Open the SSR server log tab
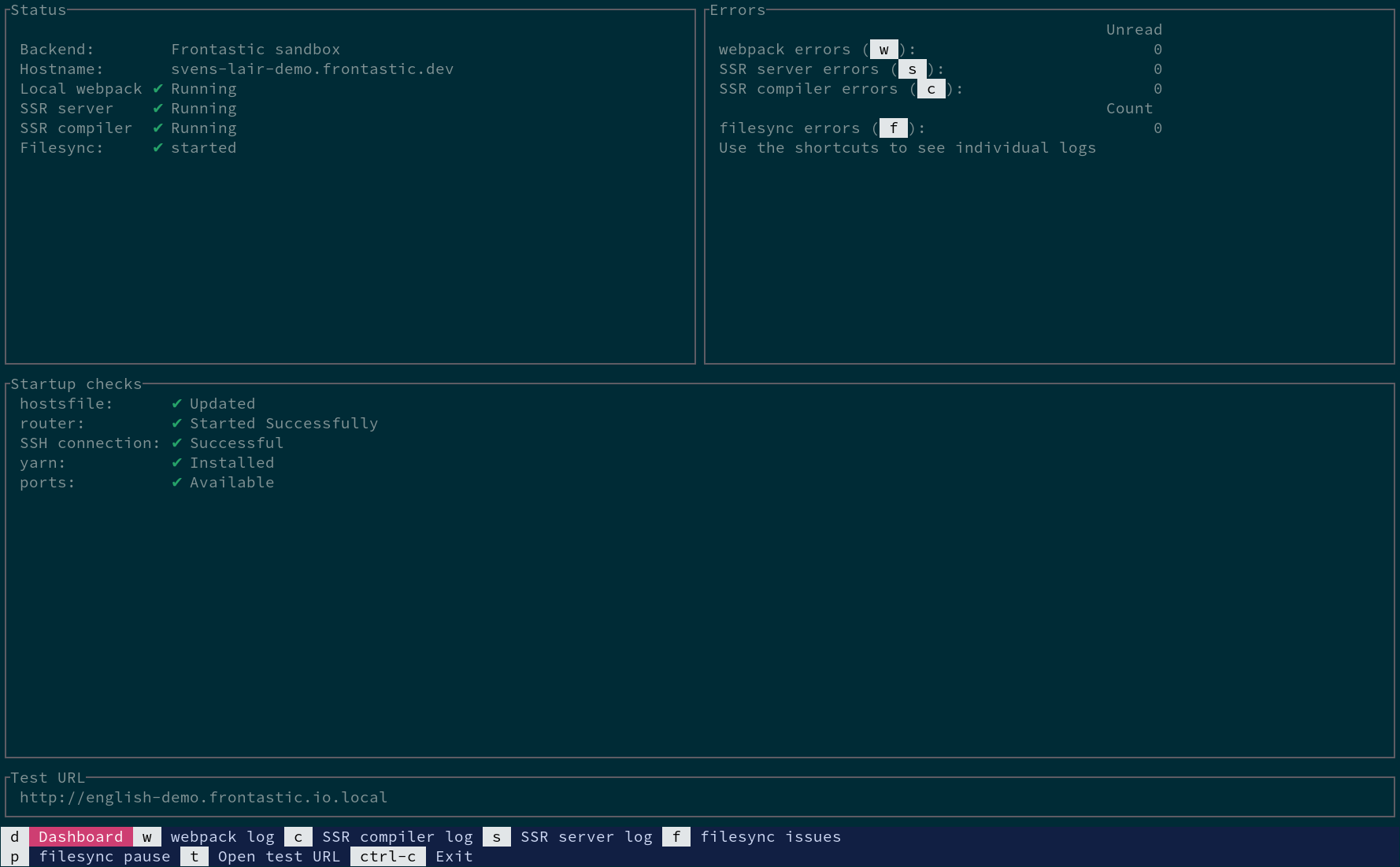Screen dimensions: 1400x867 coord(587,836)
